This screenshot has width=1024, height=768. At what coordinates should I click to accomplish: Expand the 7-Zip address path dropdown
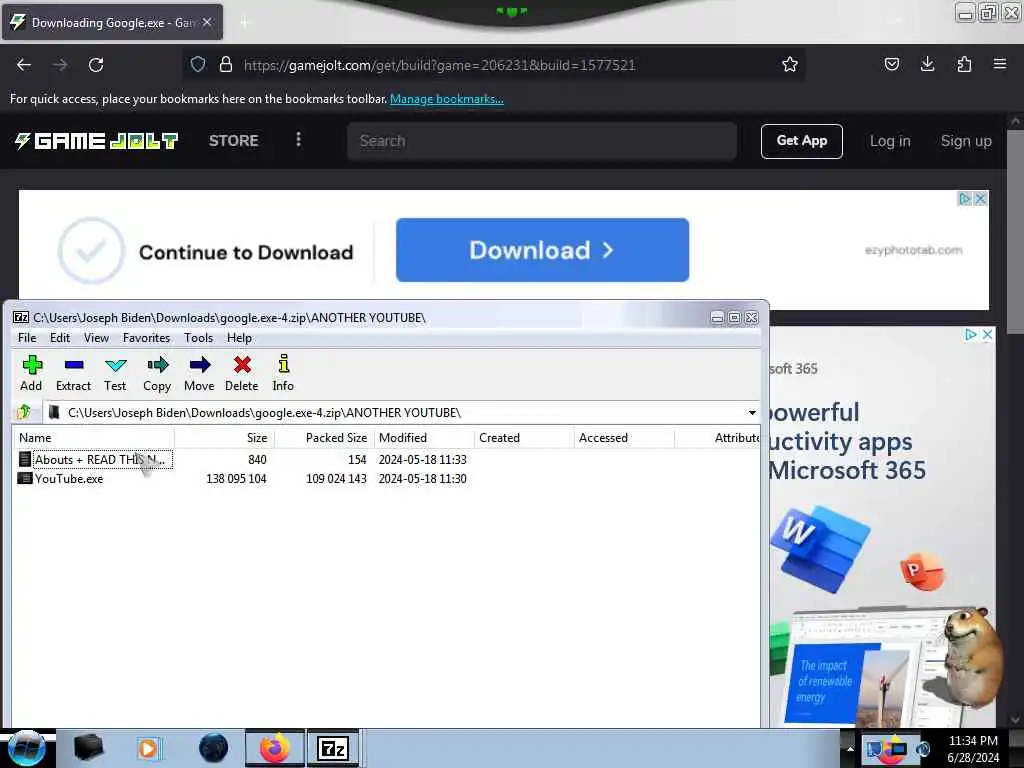coord(752,412)
